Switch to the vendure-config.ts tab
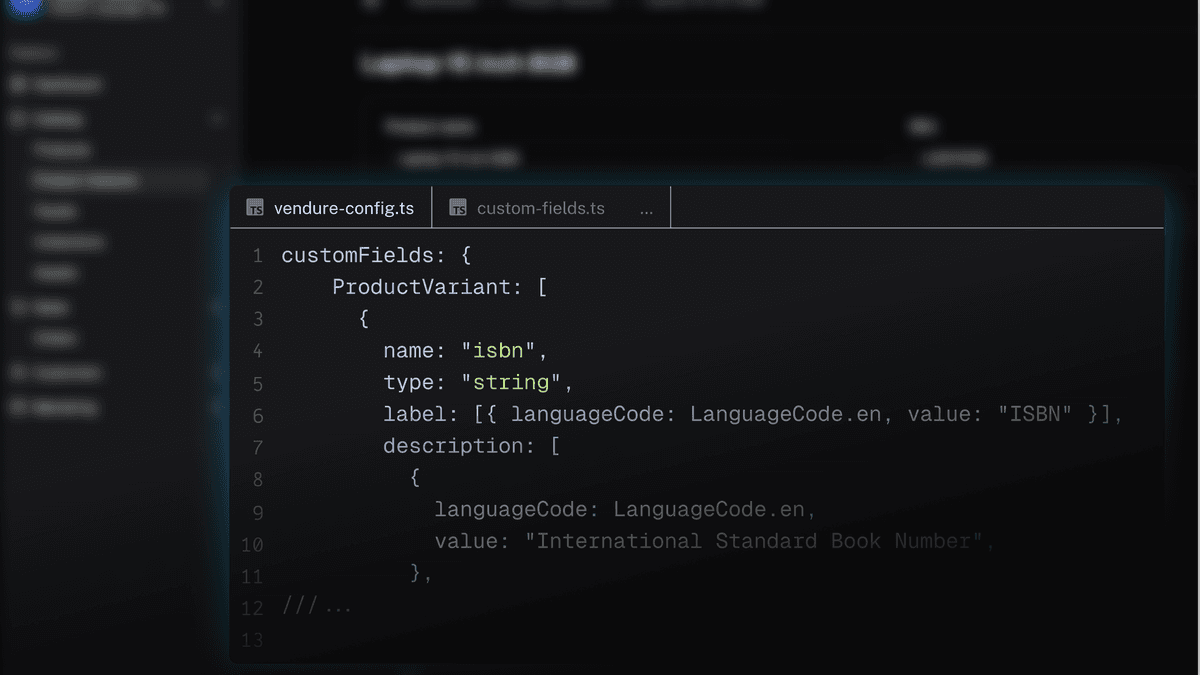The image size is (1200, 675). [343, 209]
